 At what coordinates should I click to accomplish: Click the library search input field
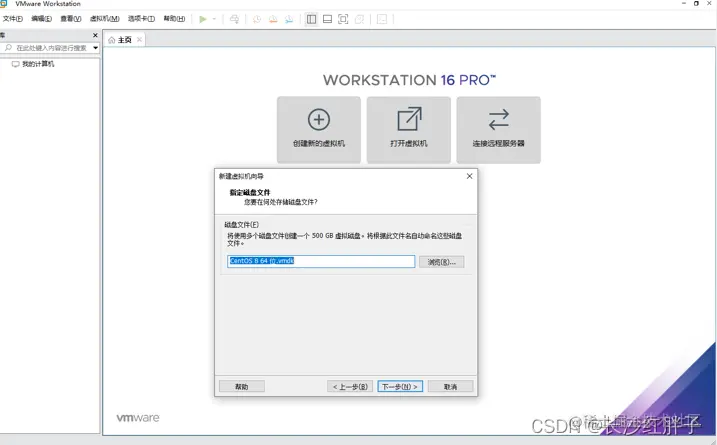point(47,48)
